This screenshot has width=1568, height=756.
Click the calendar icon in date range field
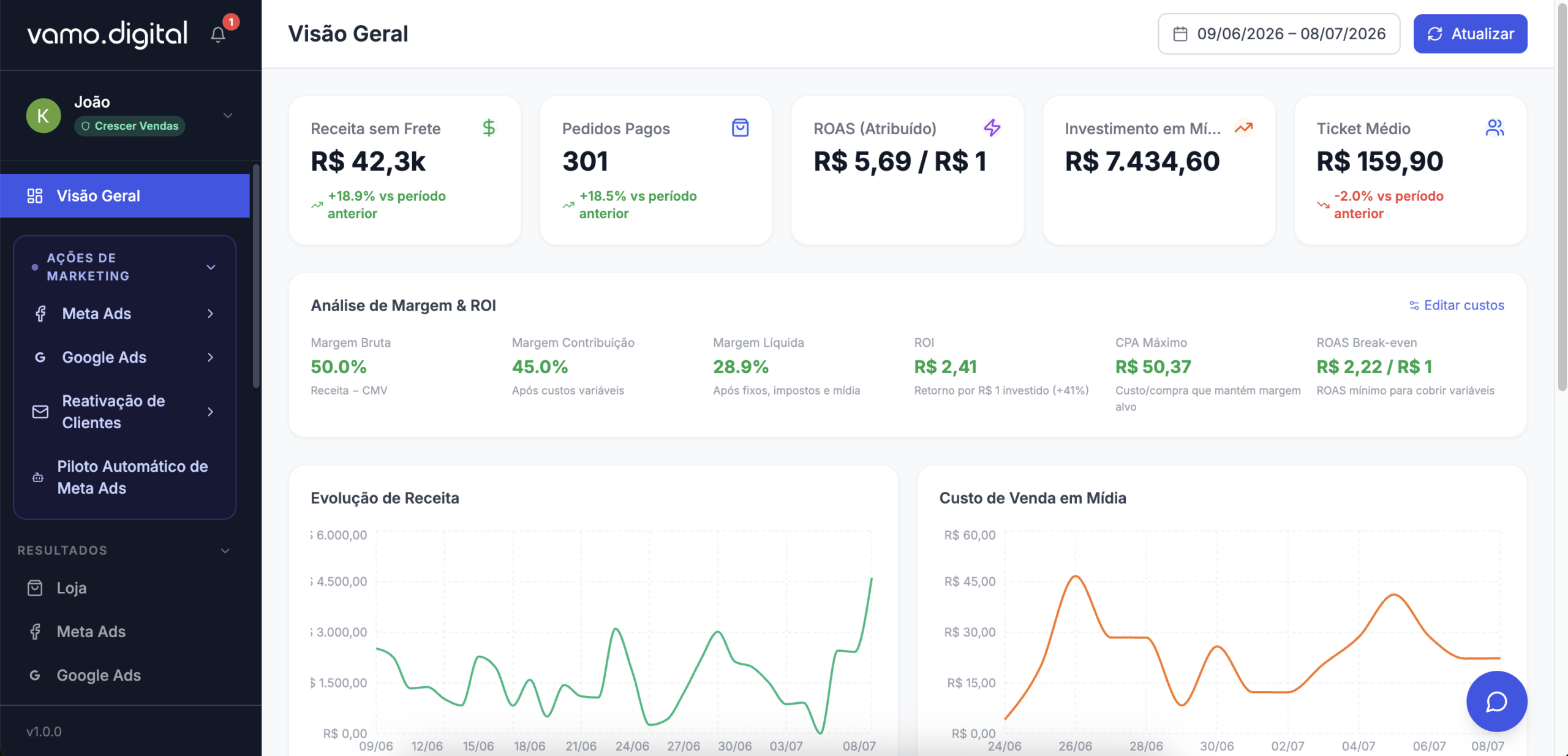(x=1180, y=34)
